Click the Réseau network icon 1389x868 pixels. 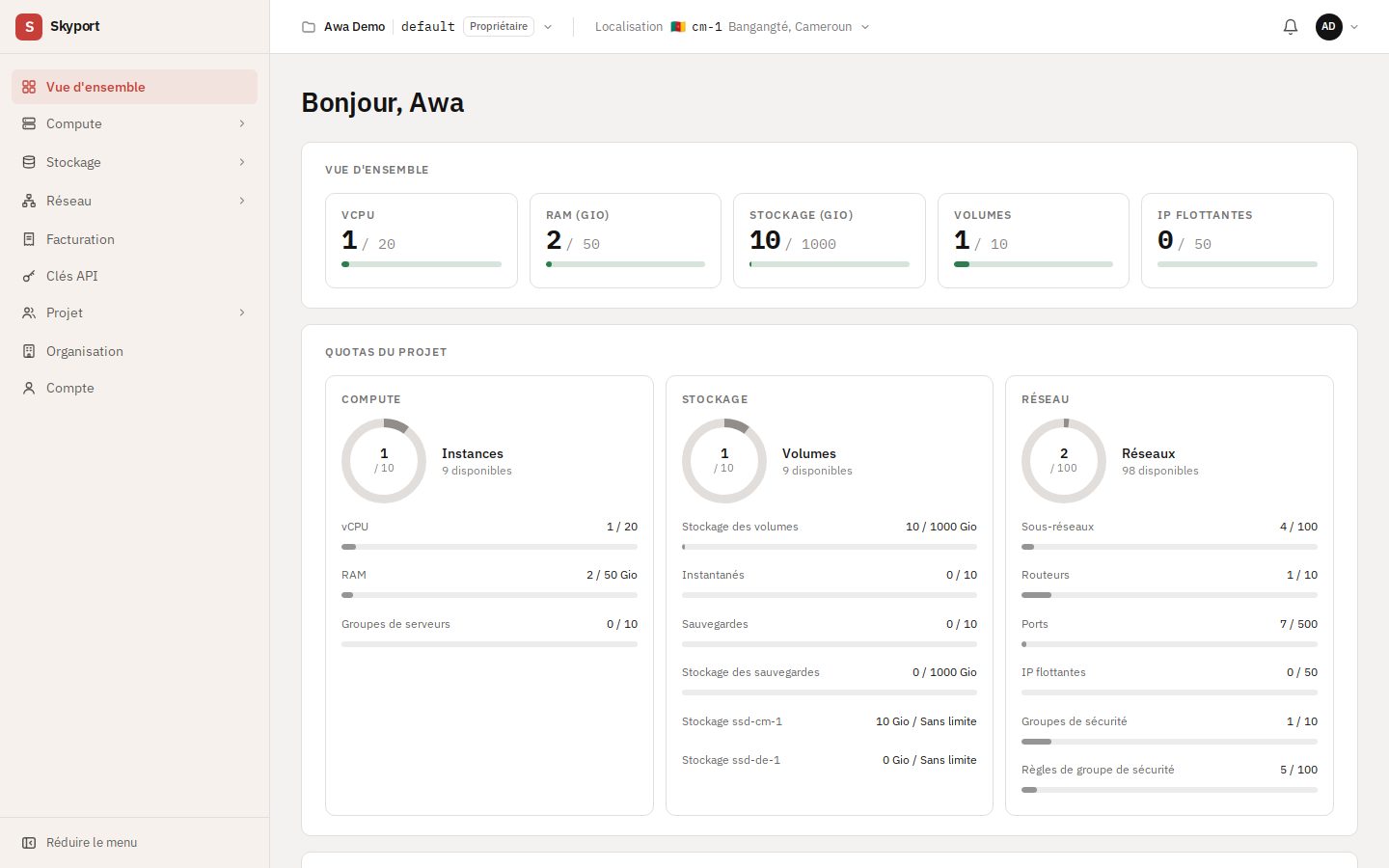click(29, 201)
